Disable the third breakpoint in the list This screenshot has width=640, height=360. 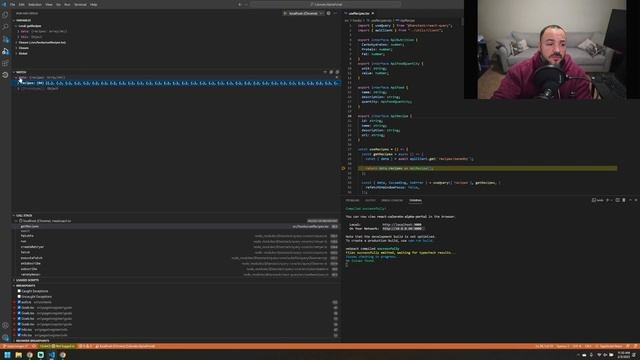(19, 313)
